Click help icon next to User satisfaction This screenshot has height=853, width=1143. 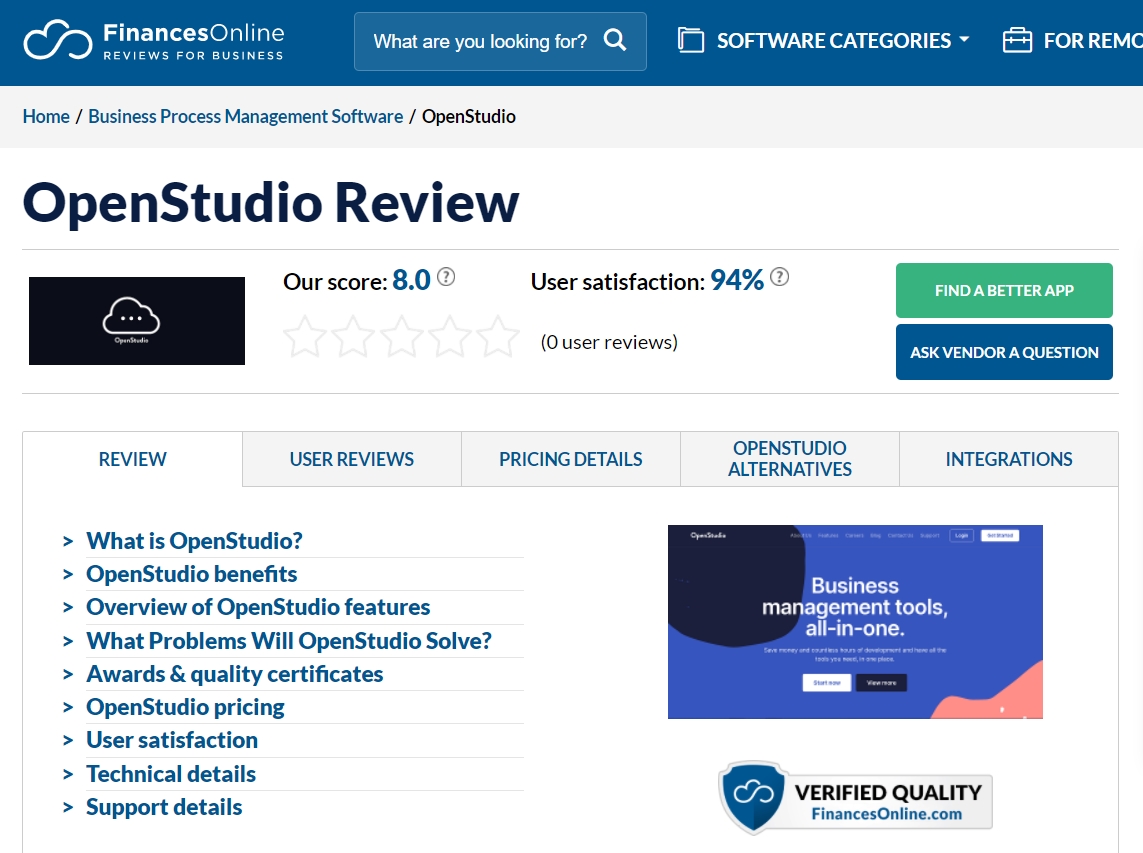tap(779, 277)
